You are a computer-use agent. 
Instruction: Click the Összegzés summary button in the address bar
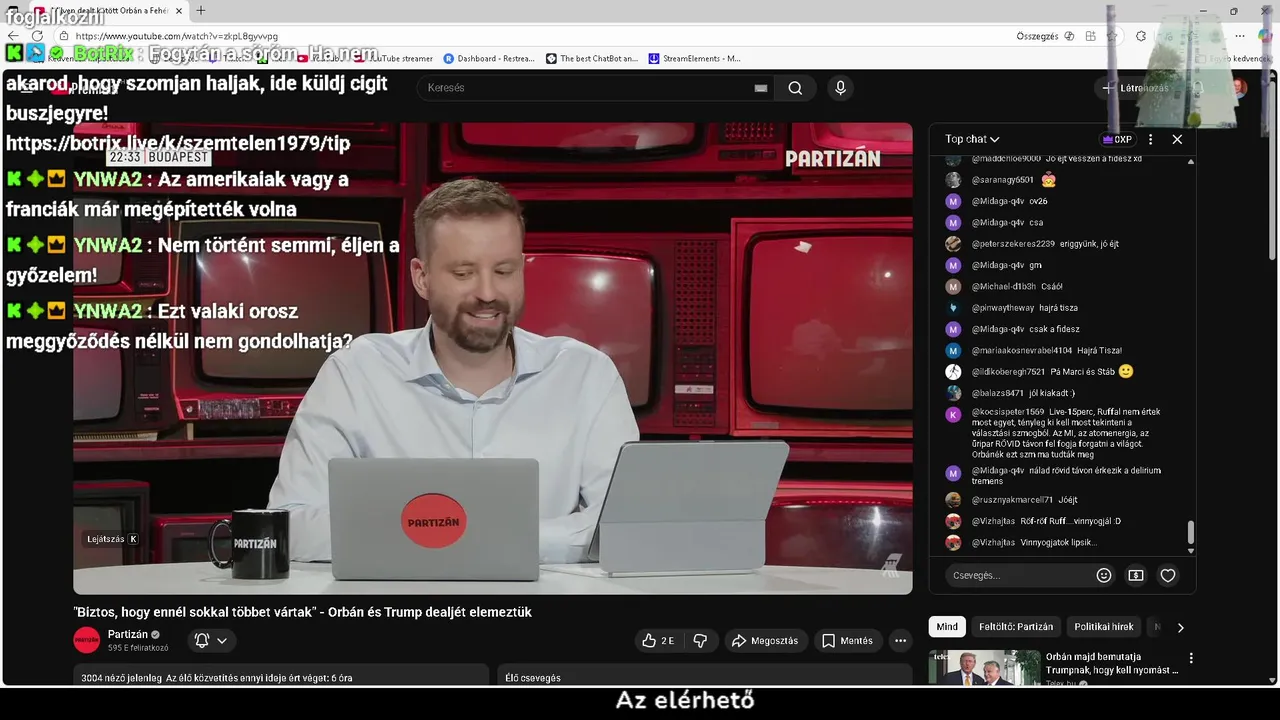click(x=1037, y=36)
